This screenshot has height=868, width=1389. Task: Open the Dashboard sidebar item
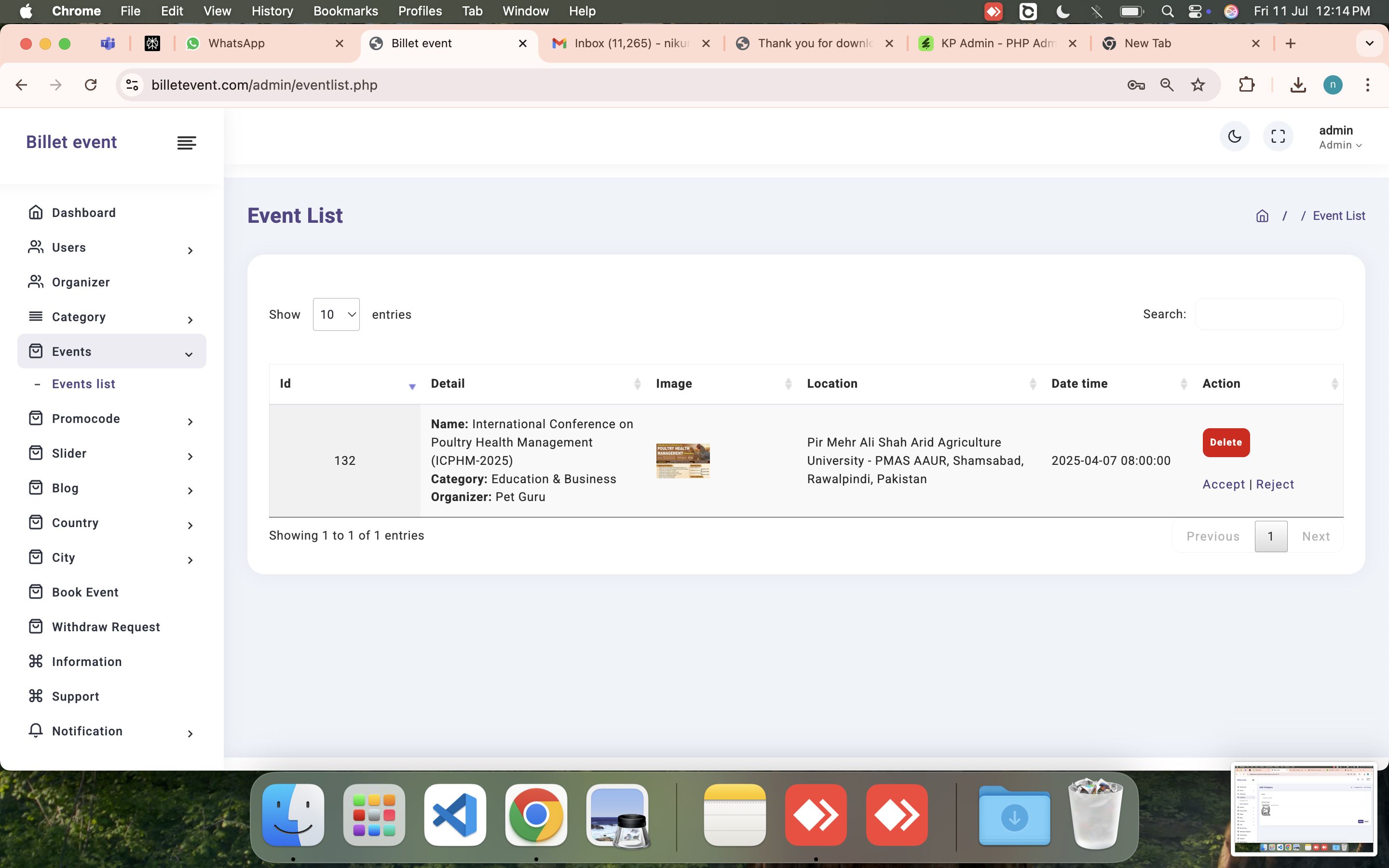tap(84, 212)
